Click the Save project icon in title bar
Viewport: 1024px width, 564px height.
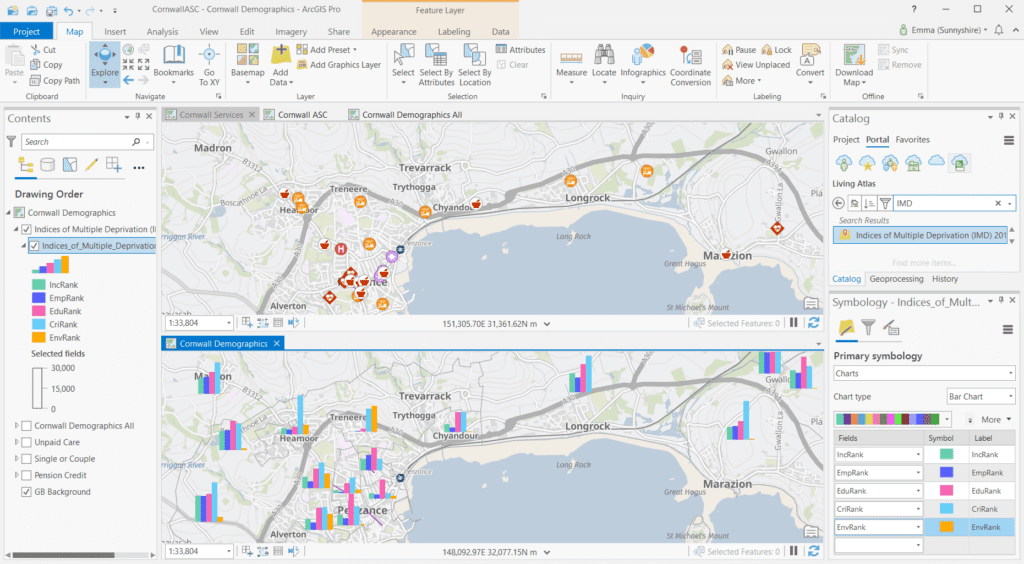(50, 10)
